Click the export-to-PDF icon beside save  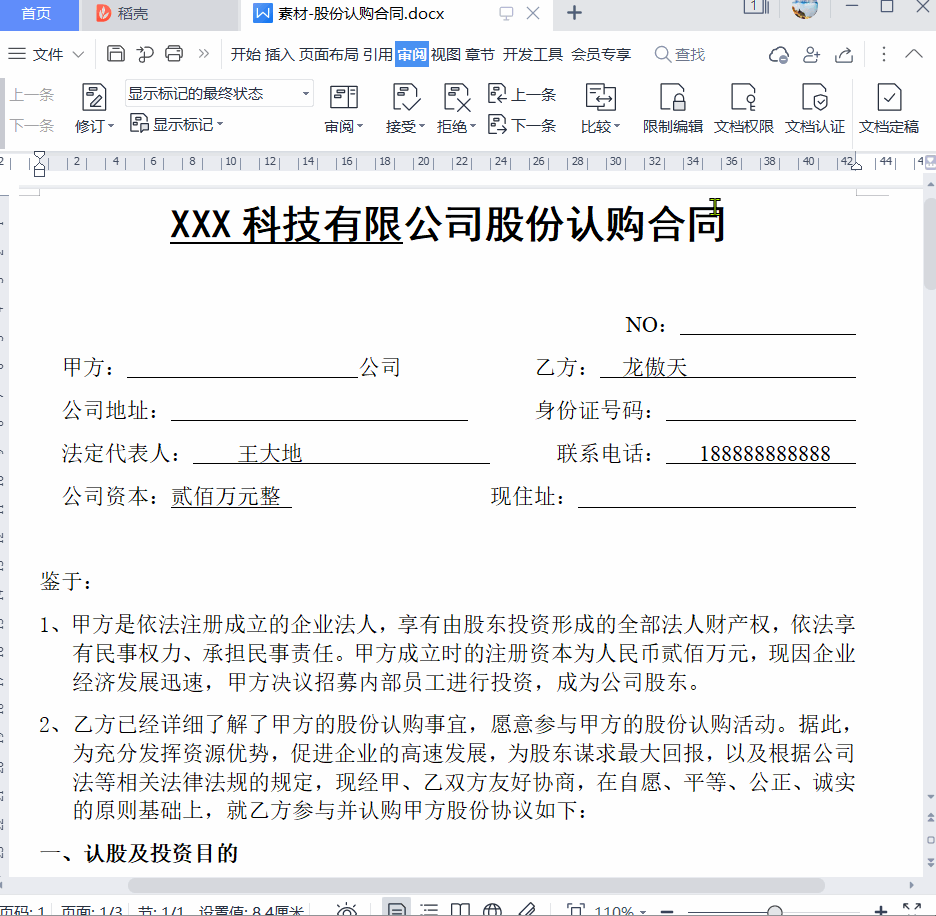tap(144, 54)
